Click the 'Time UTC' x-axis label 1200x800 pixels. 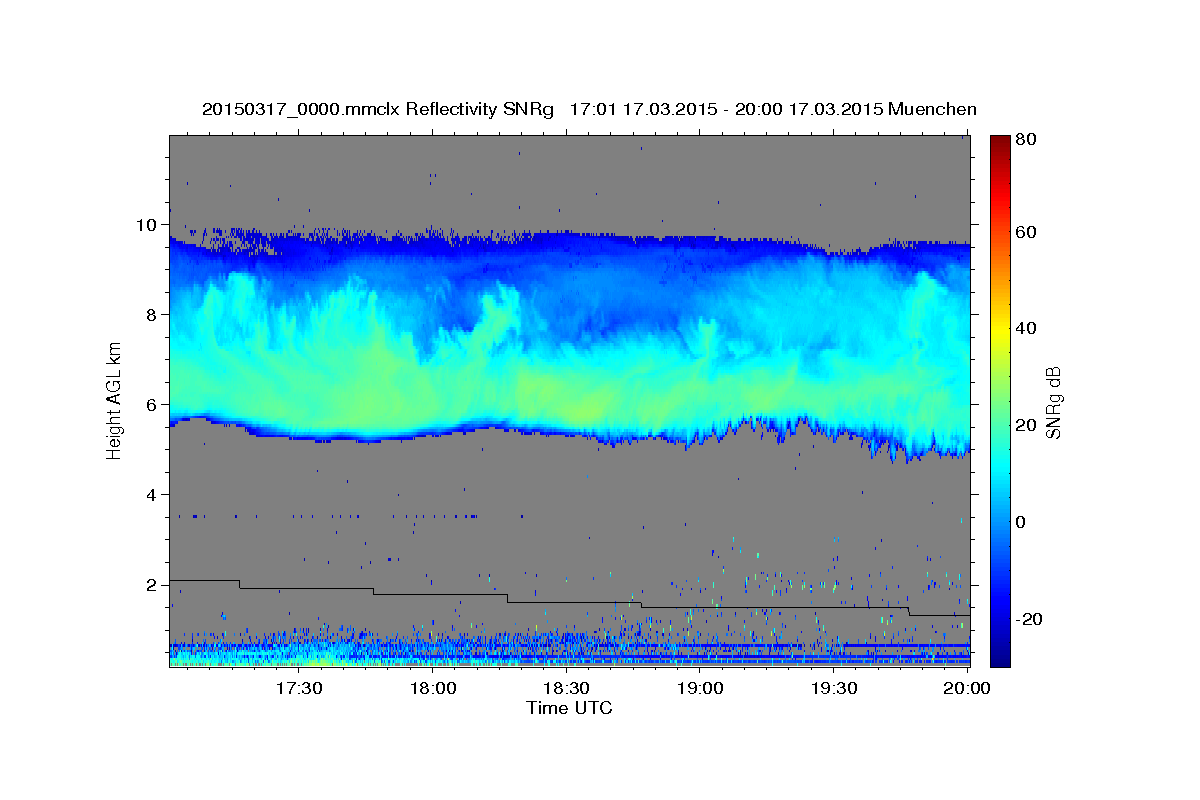coord(569,708)
